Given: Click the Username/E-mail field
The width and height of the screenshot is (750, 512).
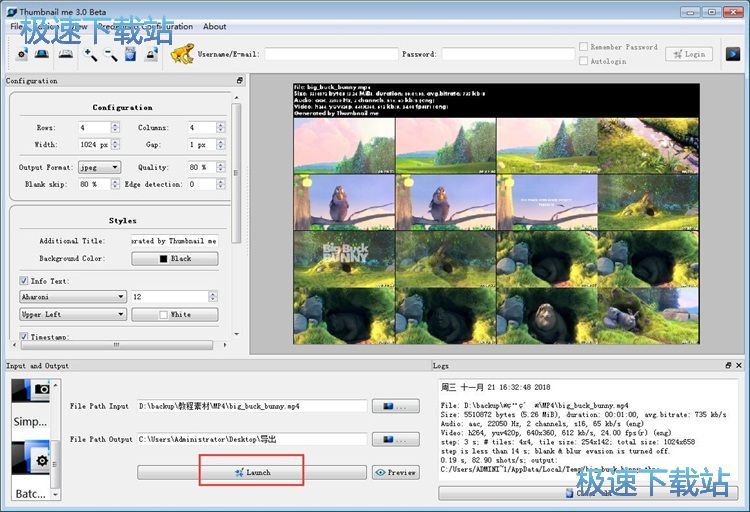Looking at the screenshot, I should [x=331, y=54].
